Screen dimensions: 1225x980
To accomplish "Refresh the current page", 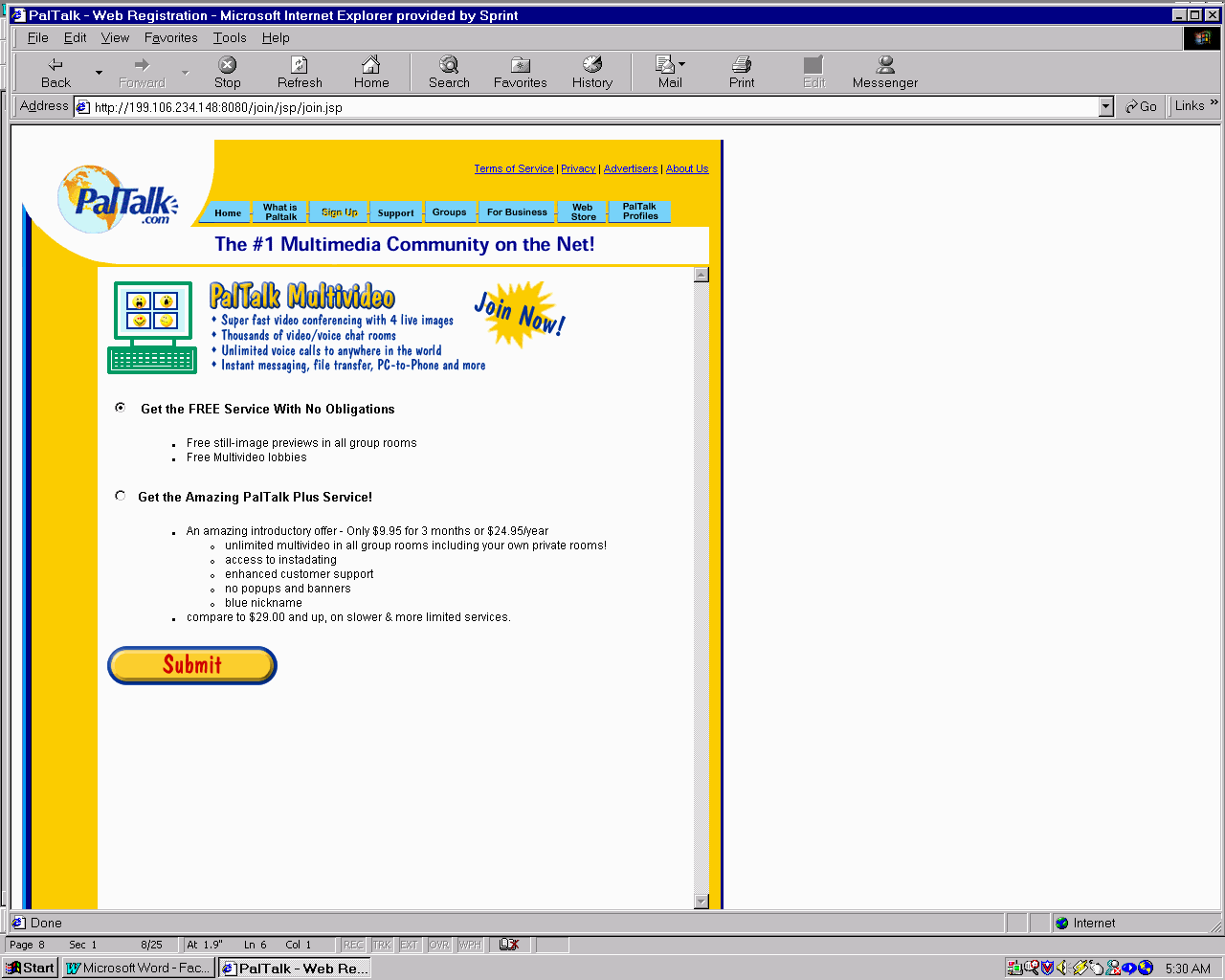I will pyautogui.click(x=300, y=72).
